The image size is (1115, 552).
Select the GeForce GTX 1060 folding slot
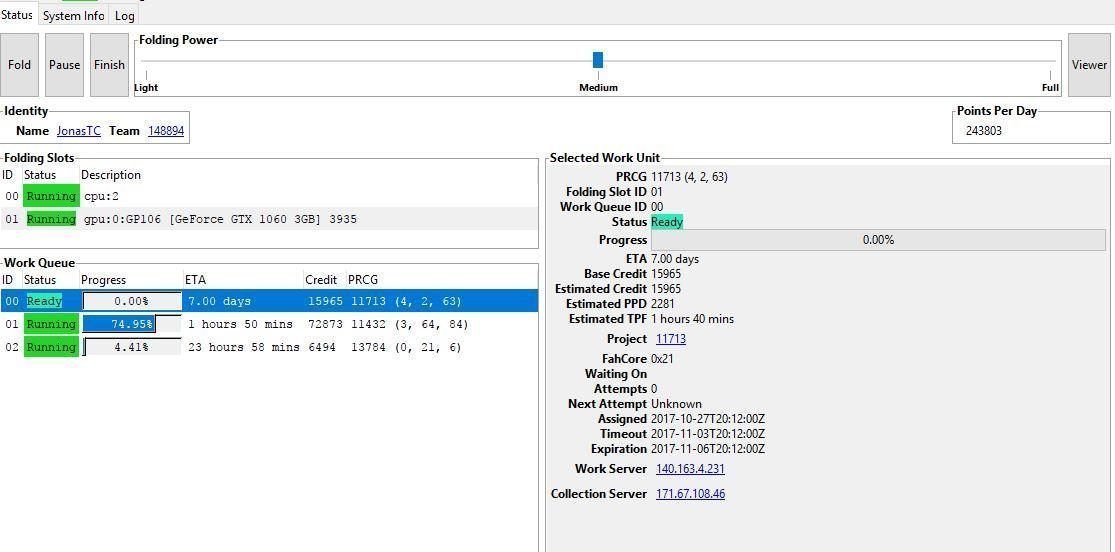coord(269,219)
